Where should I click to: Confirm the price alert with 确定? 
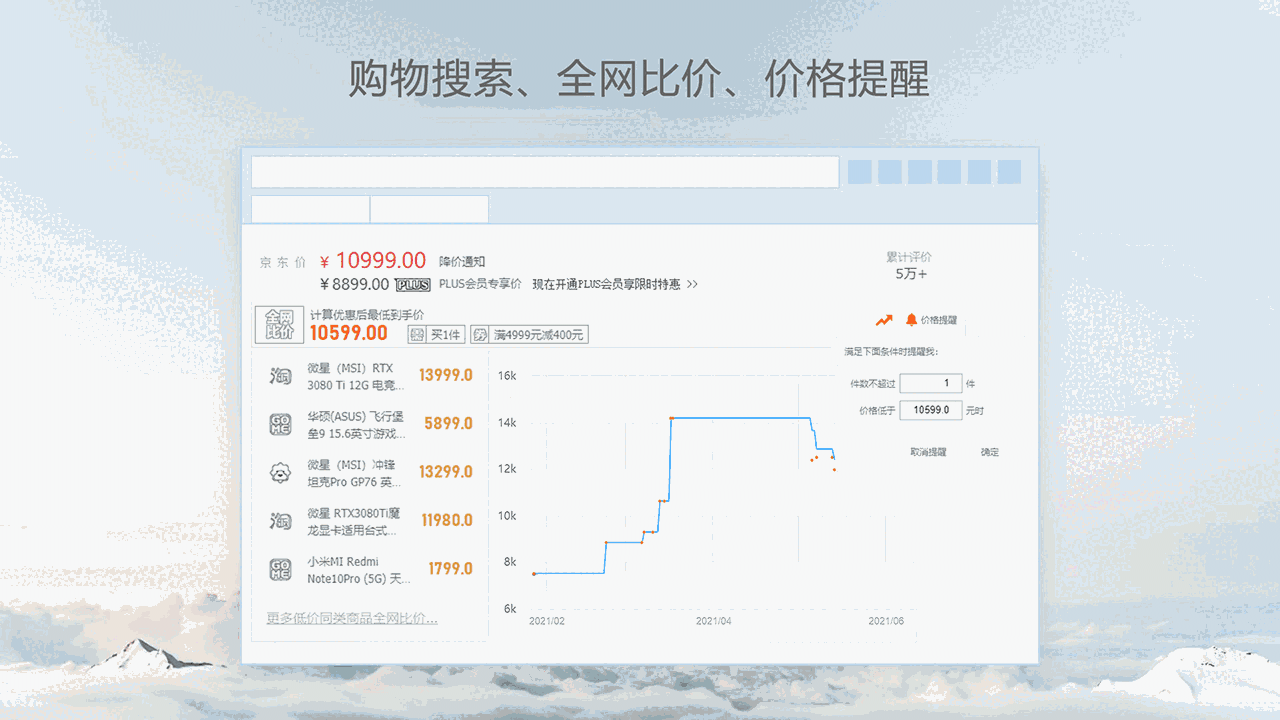click(989, 452)
